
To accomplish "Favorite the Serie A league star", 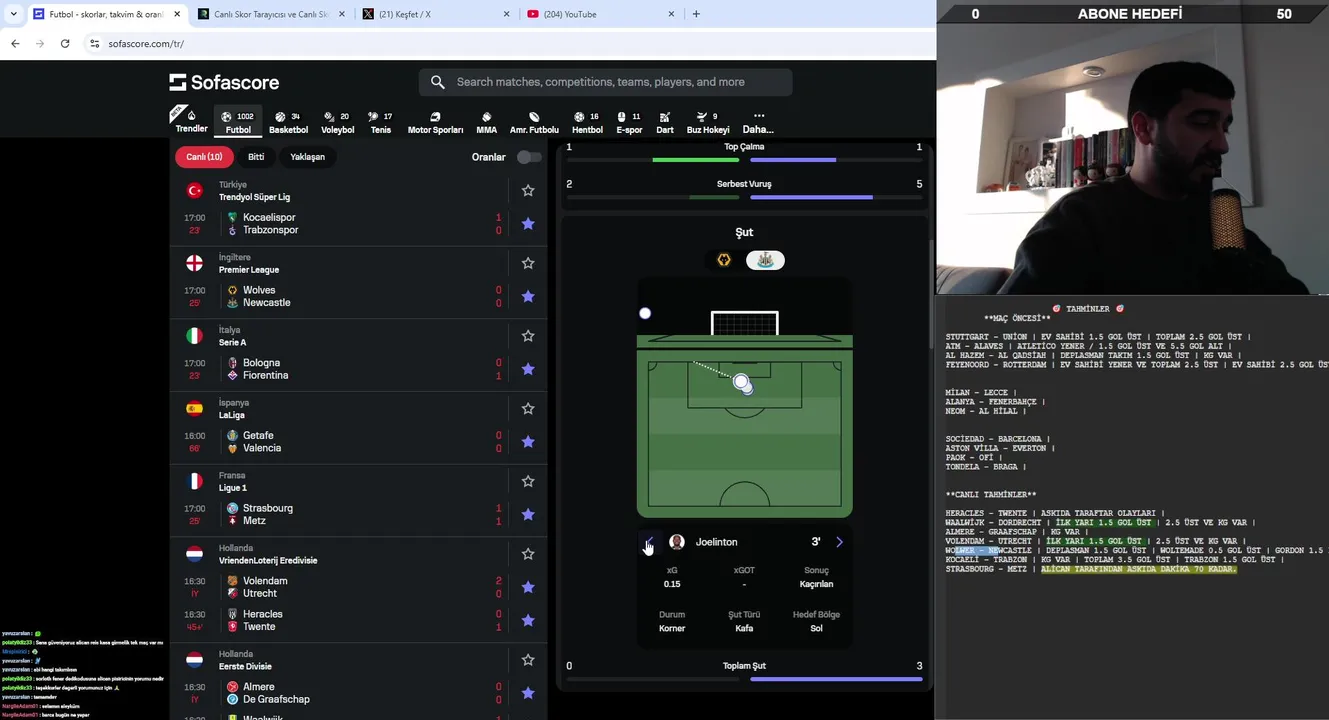I will (528, 336).
